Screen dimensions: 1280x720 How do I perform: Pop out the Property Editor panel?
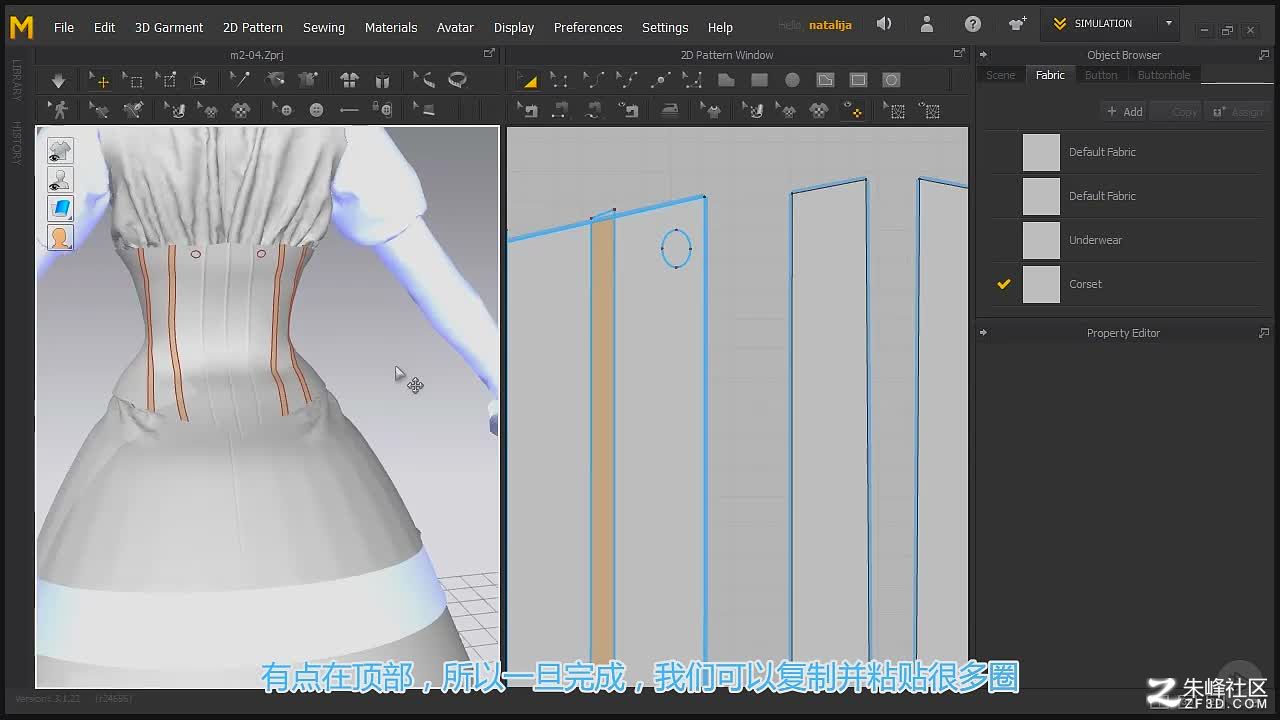(x=1264, y=333)
